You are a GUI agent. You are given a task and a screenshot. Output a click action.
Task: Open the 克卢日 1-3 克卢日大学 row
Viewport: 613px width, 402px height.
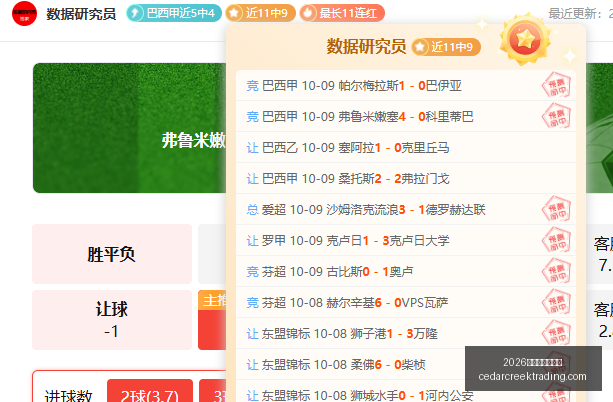coord(406,240)
